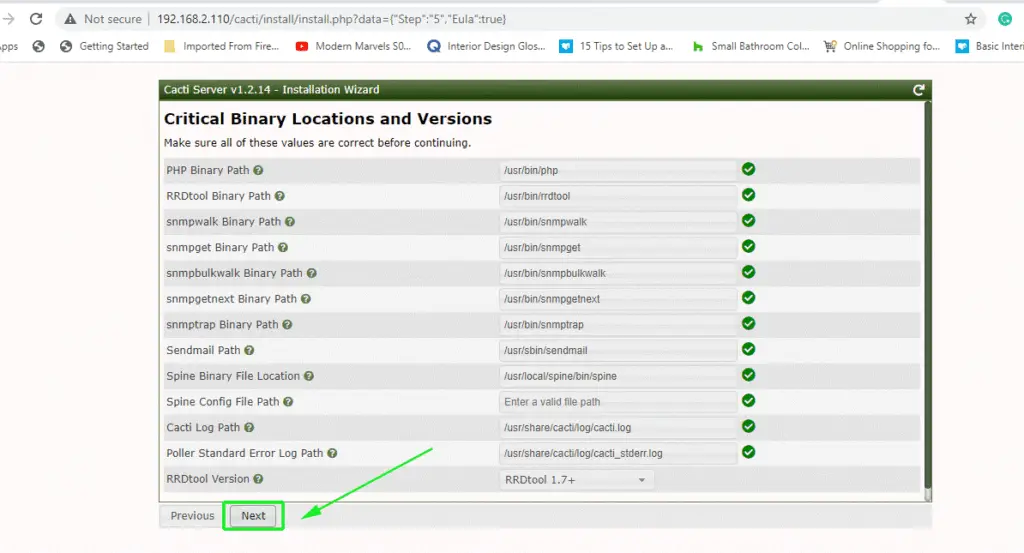Click the green check next to cacti.log path
The width and height of the screenshot is (1024, 553).
pyautogui.click(x=748, y=426)
